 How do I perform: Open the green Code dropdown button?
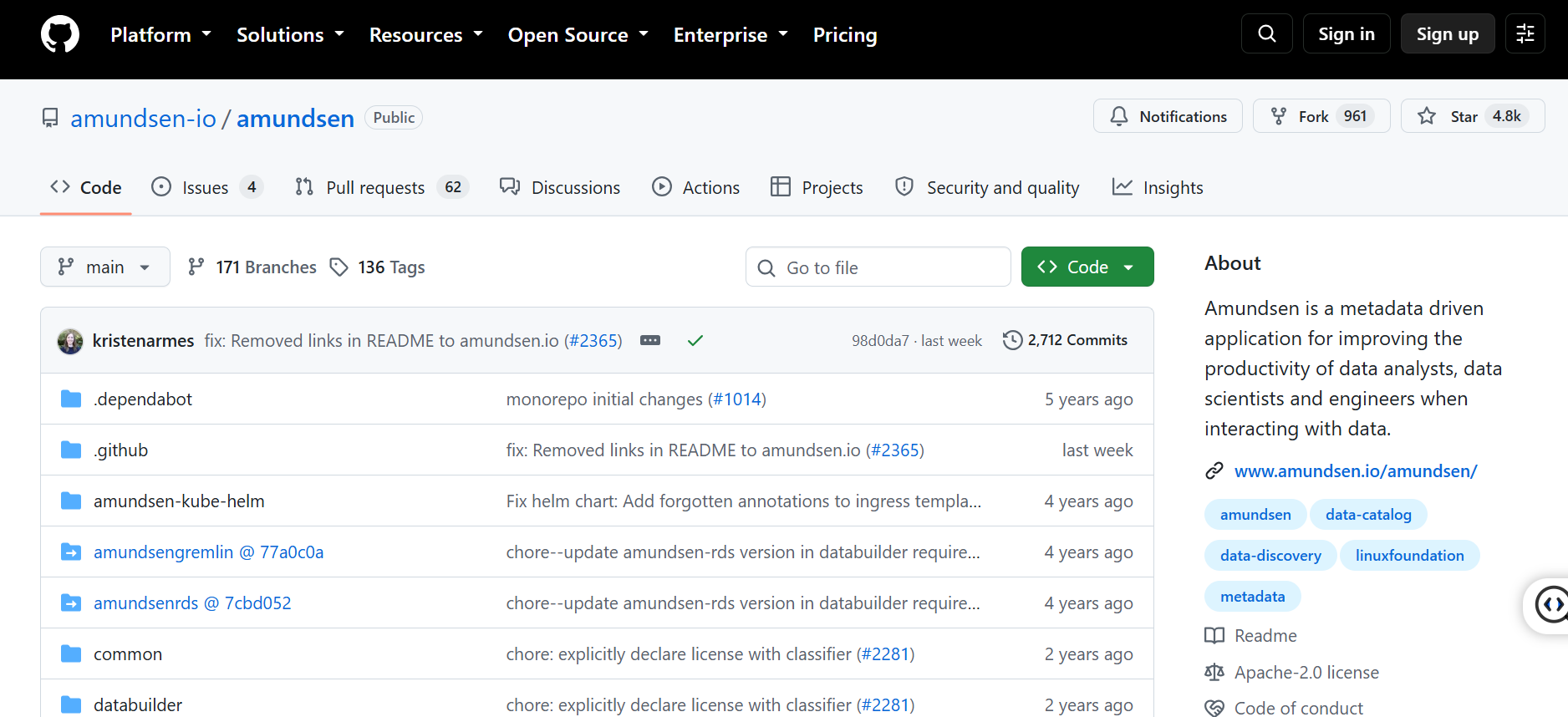[1087, 267]
